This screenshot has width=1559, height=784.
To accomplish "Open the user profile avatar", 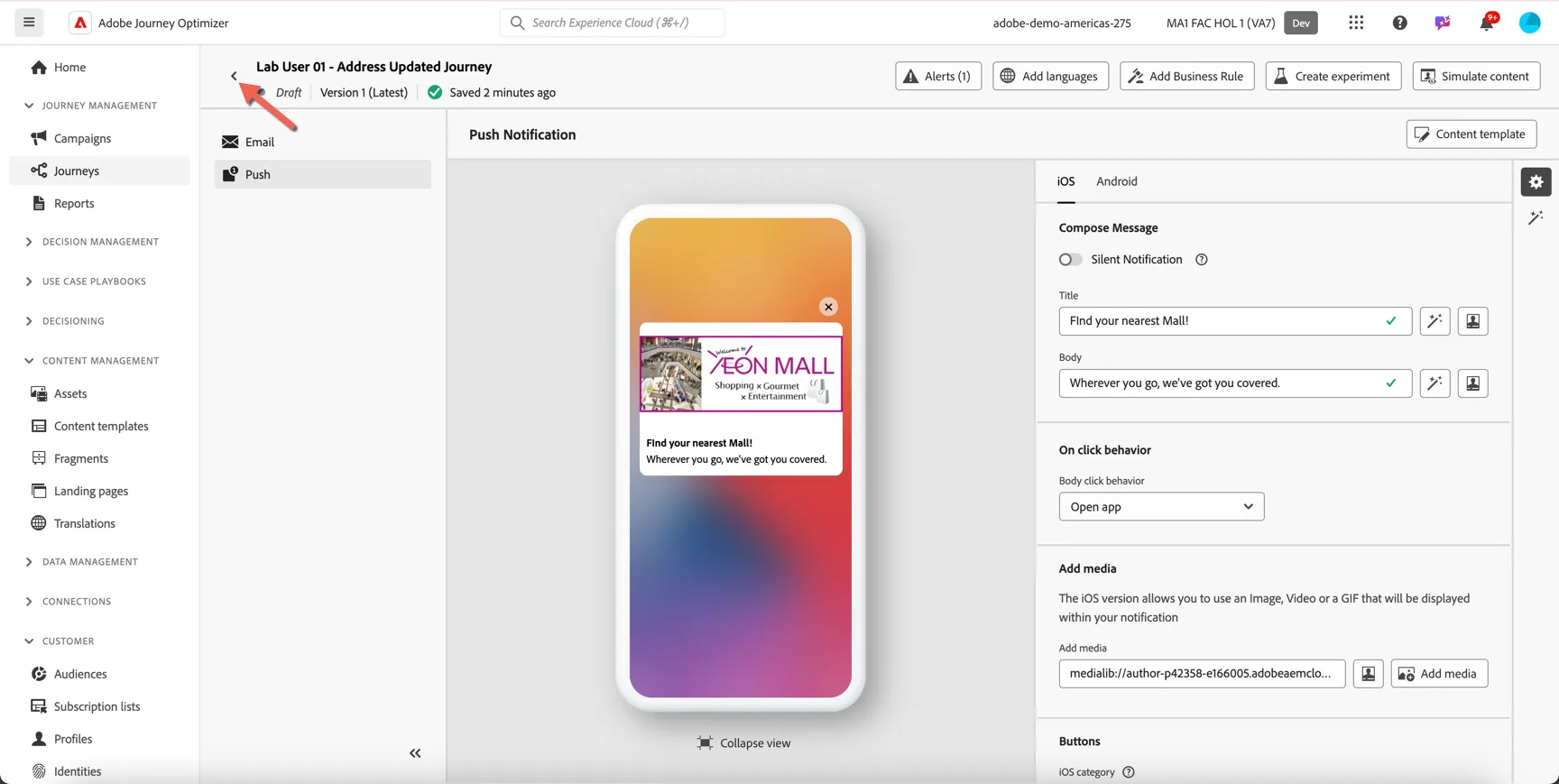I will pyautogui.click(x=1529, y=23).
